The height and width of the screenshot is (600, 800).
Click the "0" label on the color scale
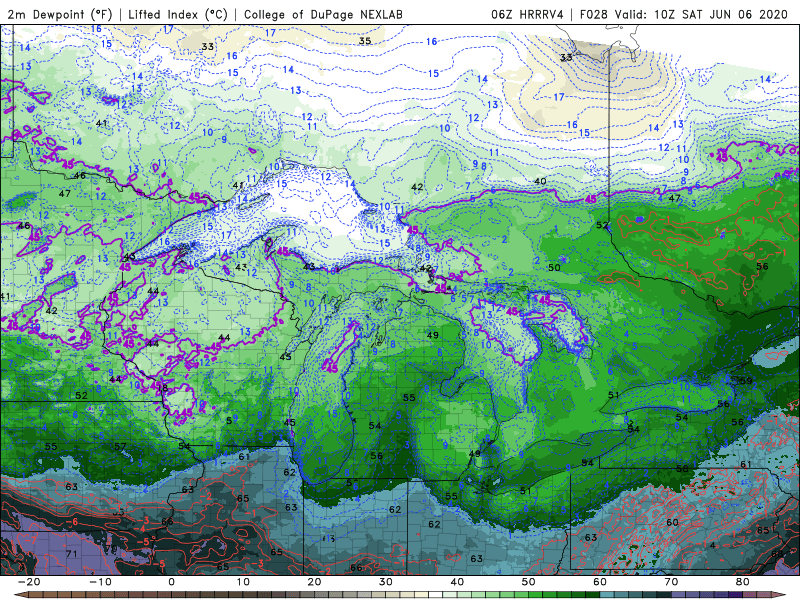[171, 582]
